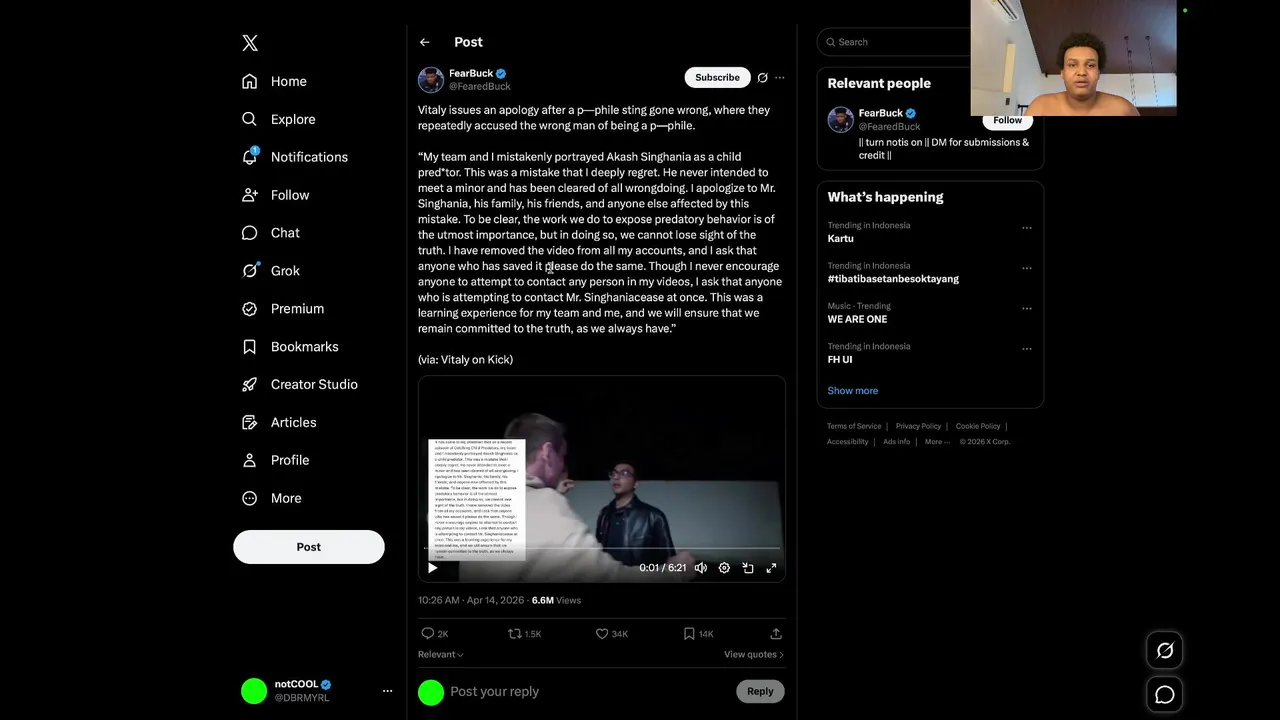Open the Terms of Service link

pos(854,426)
